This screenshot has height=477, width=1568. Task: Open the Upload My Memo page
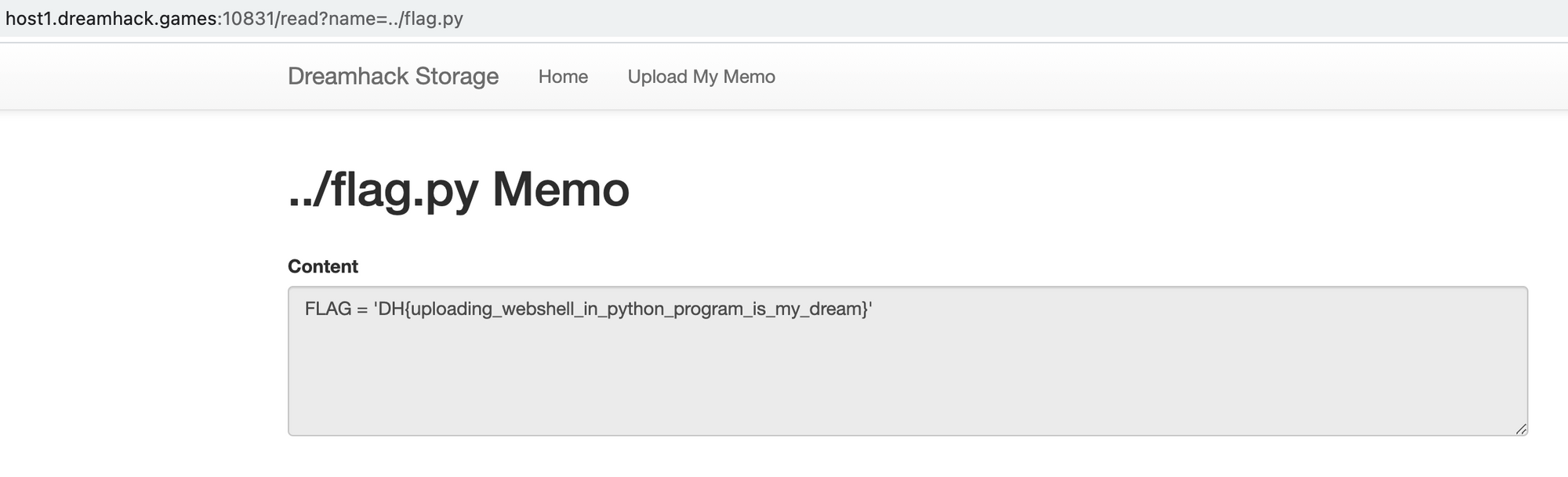(x=701, y=77)
